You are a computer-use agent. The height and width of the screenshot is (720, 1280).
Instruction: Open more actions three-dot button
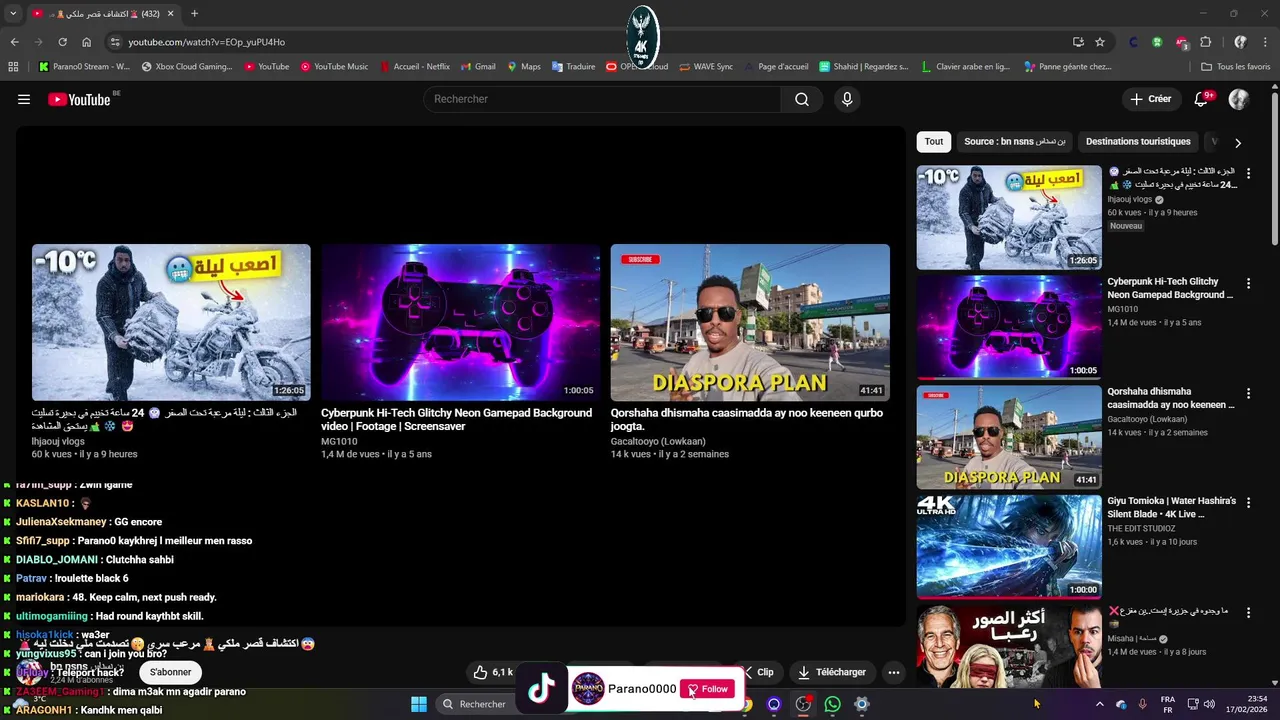tap(894, 672)
